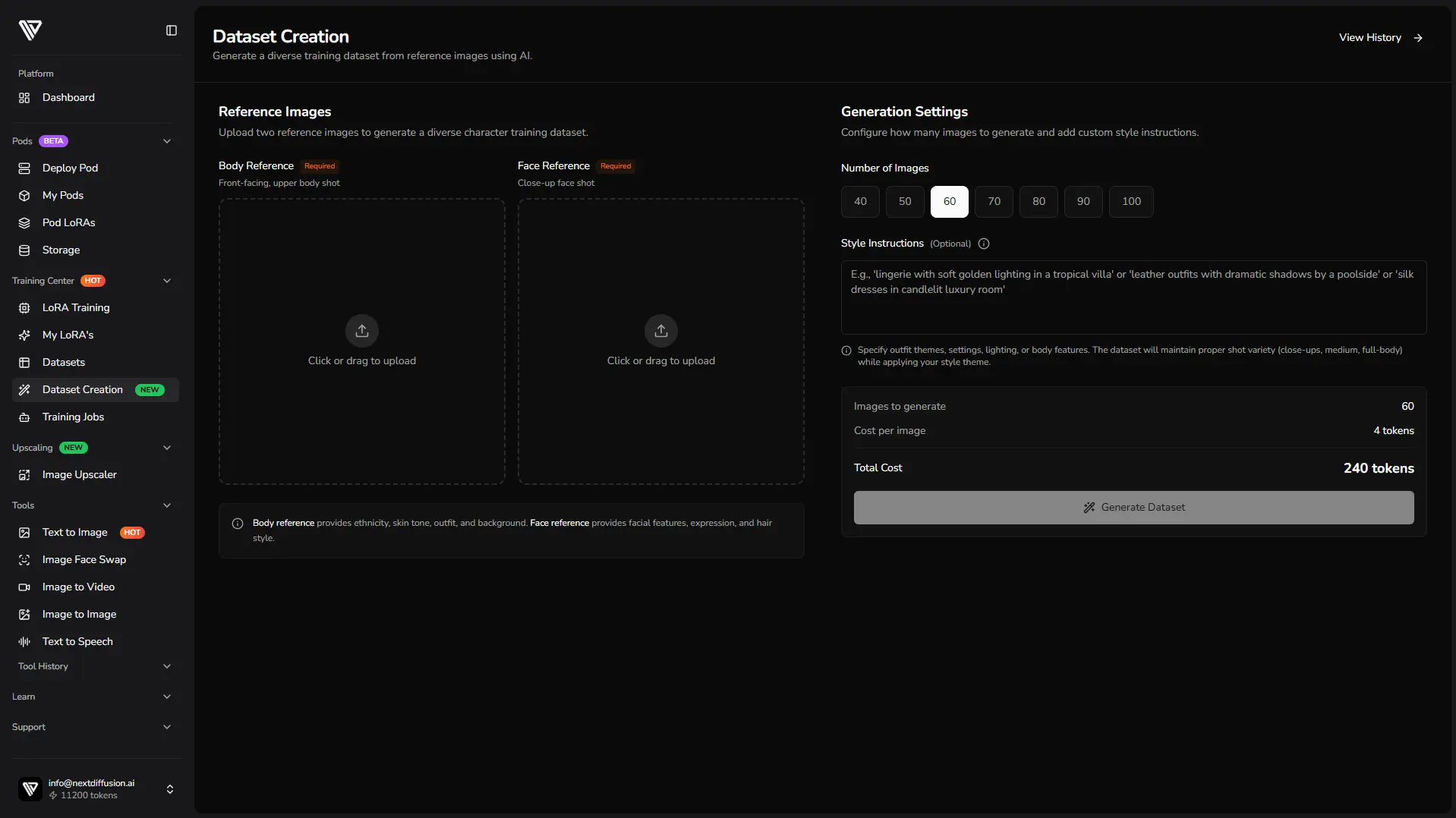The height and width of the screenshot is (818, 1456).
Task: Click the Storage icon in sidebar
Action: [24, 250]
